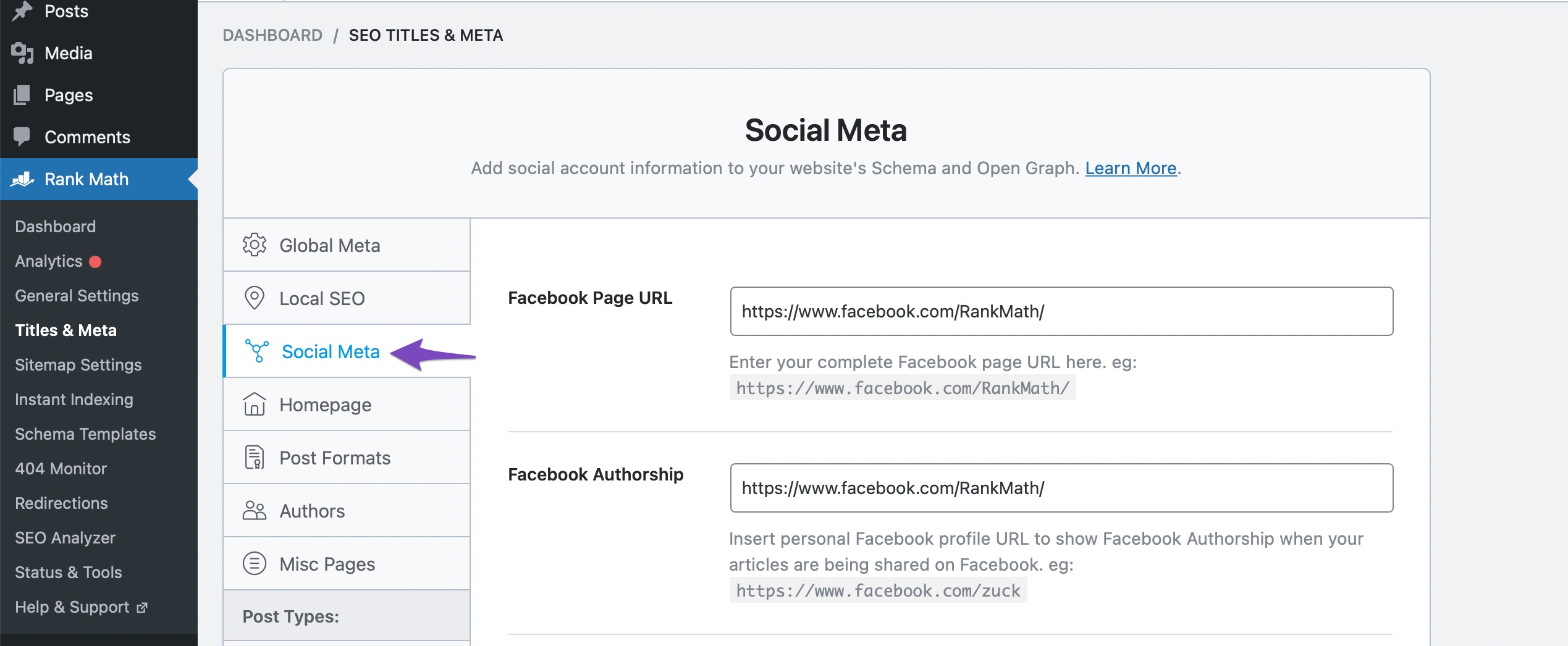The height and width of the screenshot is (646, 1568).
Task: Click the Rank Math logo icon
Action: (22, 179)
